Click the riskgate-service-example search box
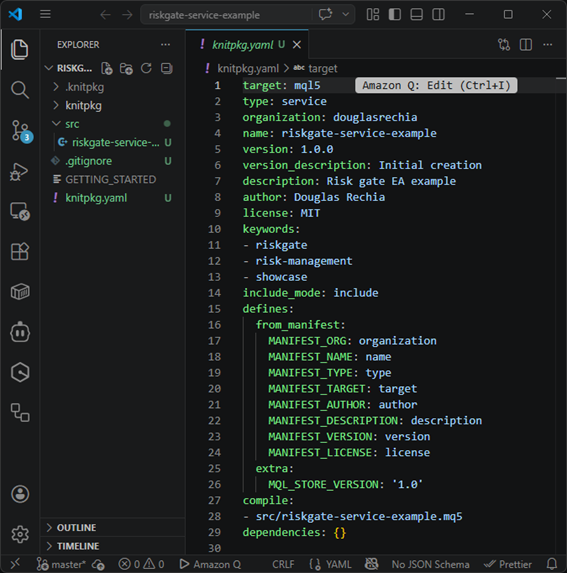The image size is (567, 573). 227,15
